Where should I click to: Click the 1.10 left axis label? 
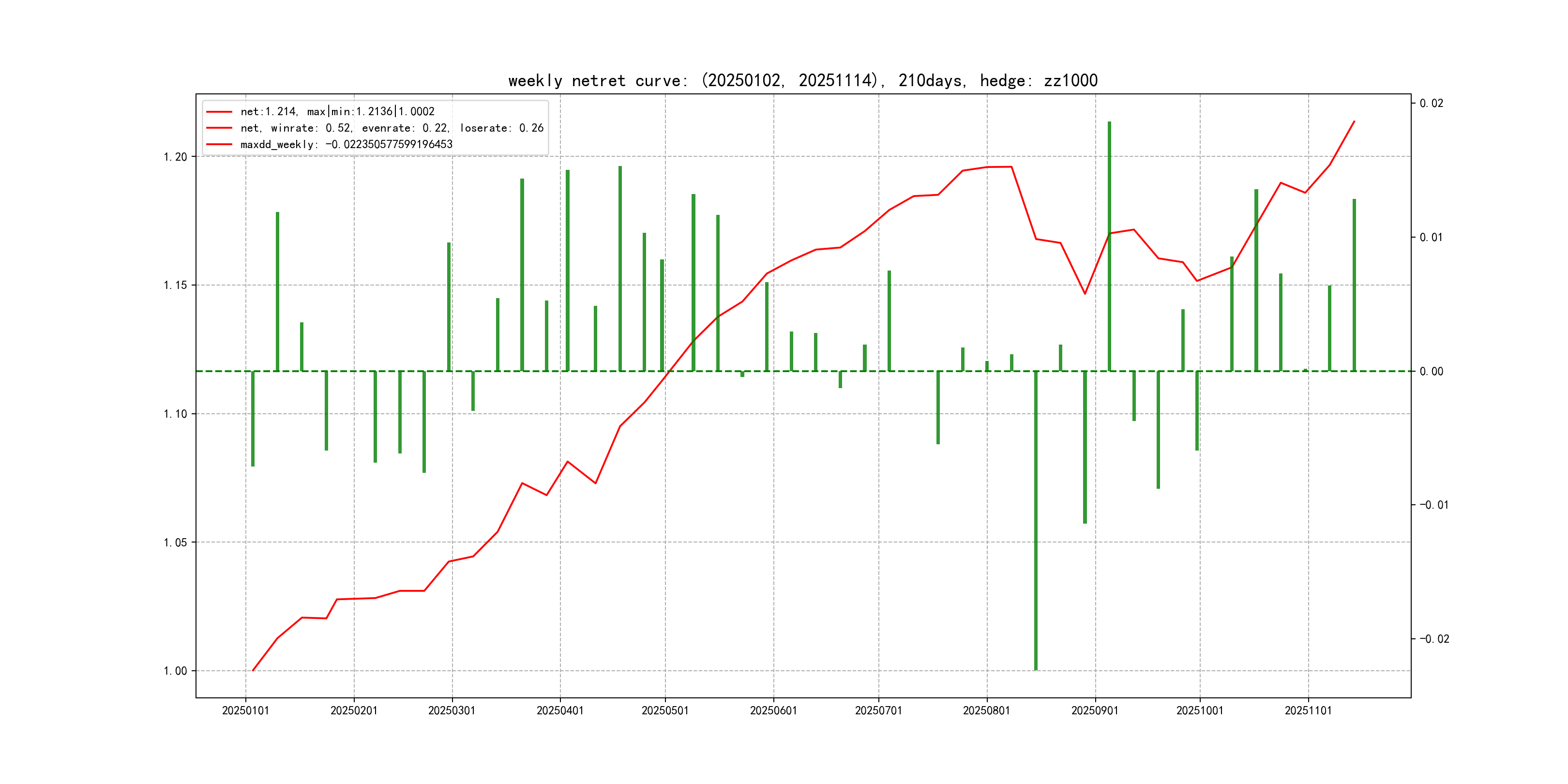click(175, 414)
